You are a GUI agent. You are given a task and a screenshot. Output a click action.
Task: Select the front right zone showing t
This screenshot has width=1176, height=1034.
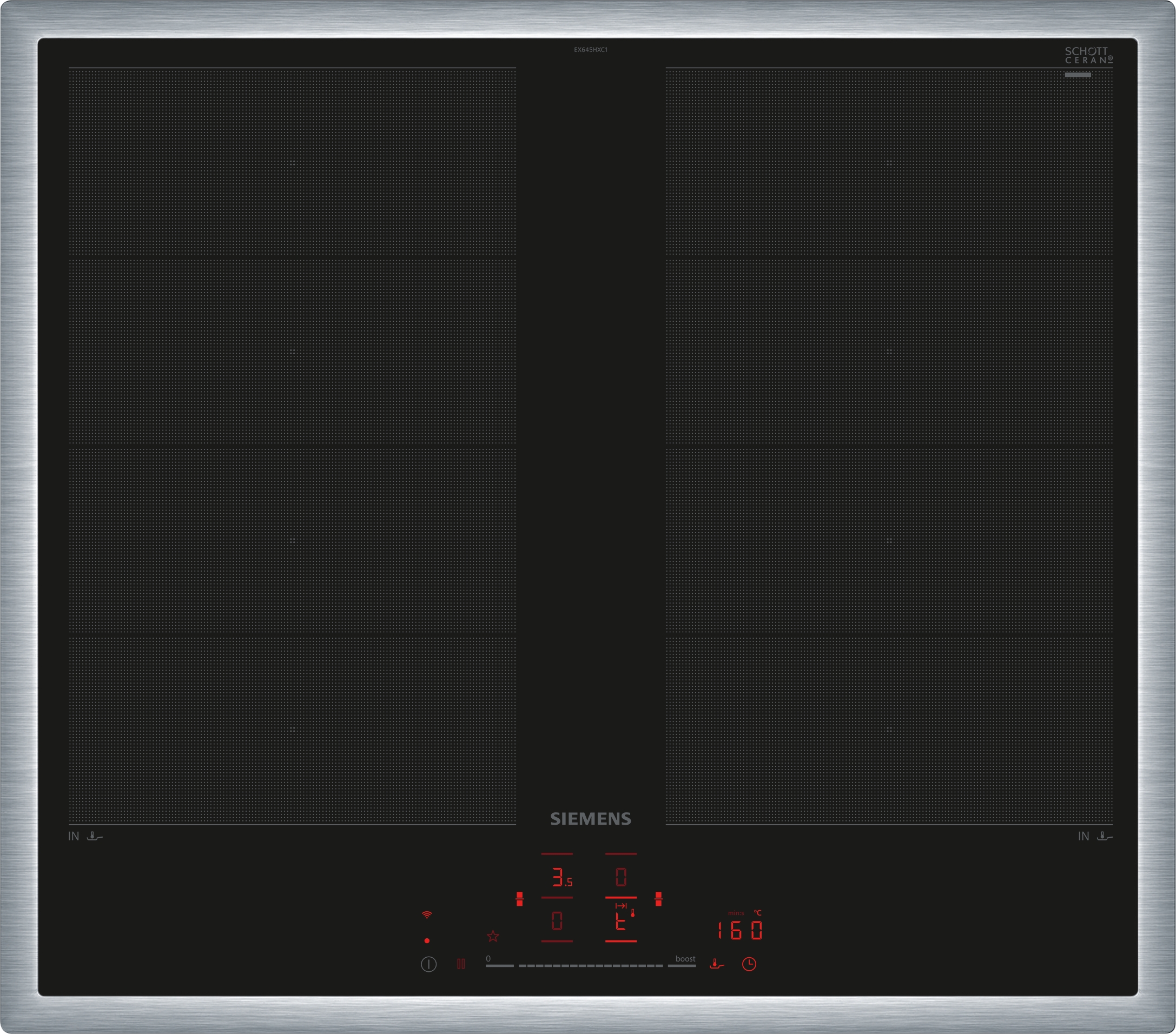621,922
